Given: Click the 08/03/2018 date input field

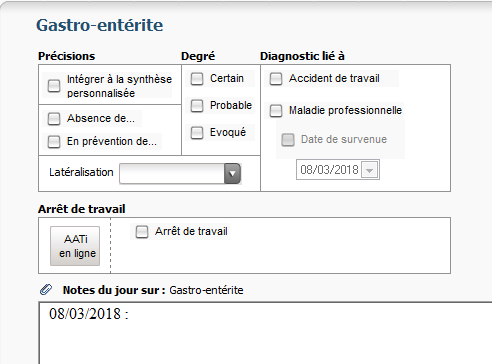Looking at the screenshot, I should pos(338,170).
